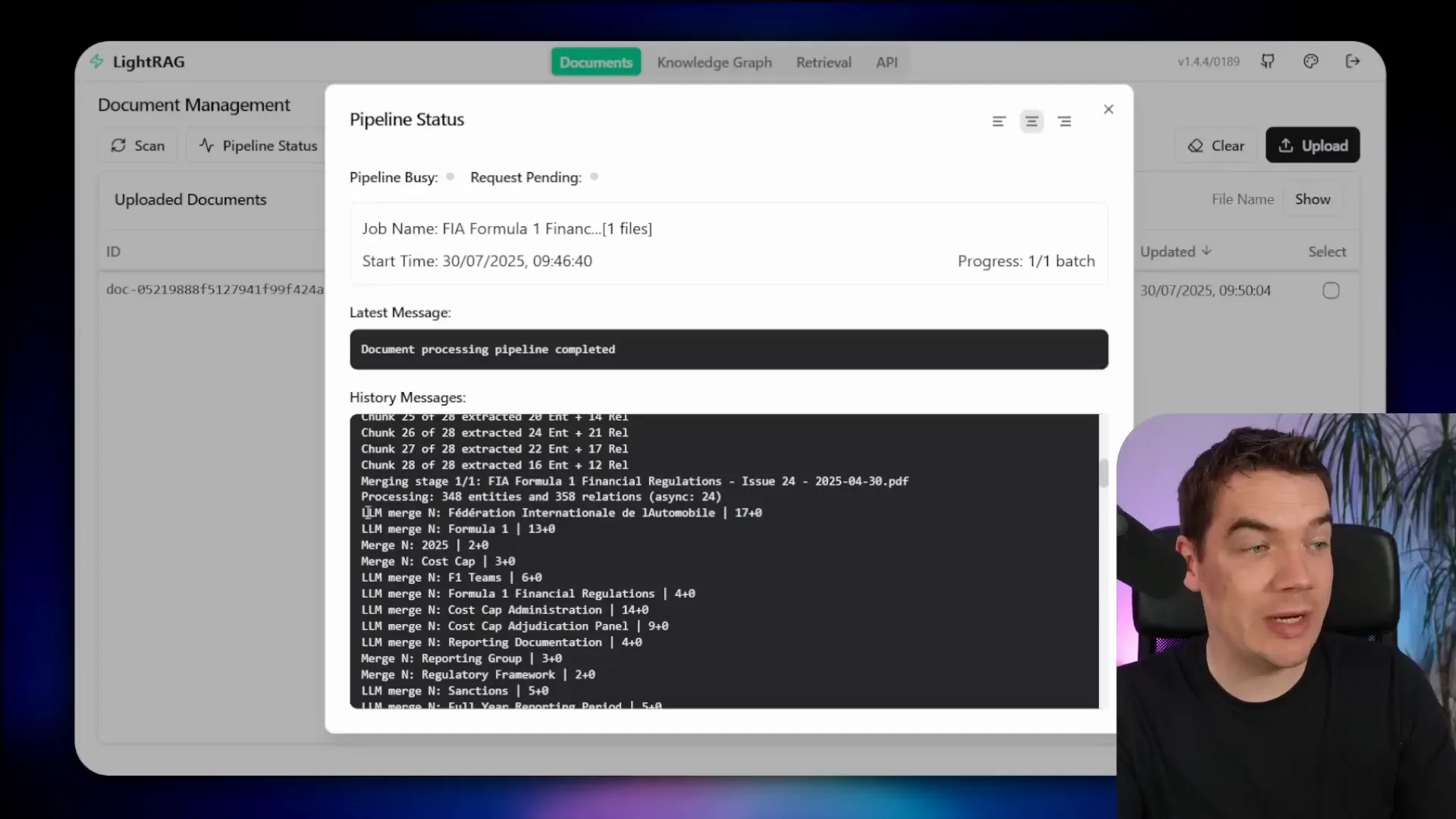The image size is (1456, 819).
Task: Click the logout icon in header
Action: tap(1353, 61)
